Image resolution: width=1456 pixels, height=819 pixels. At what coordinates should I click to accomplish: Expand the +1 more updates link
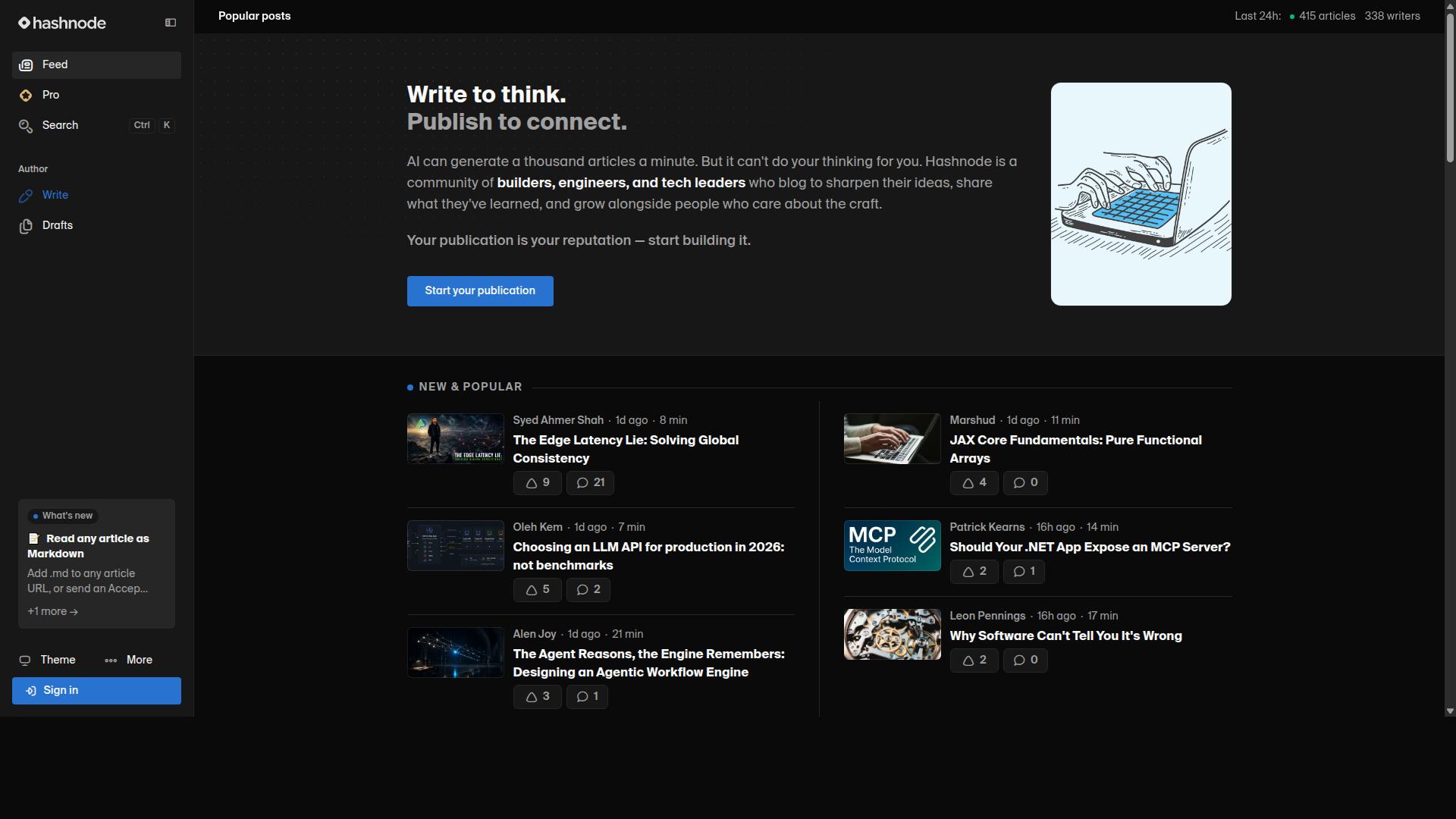pyautogui.click(x=52, y=612)
